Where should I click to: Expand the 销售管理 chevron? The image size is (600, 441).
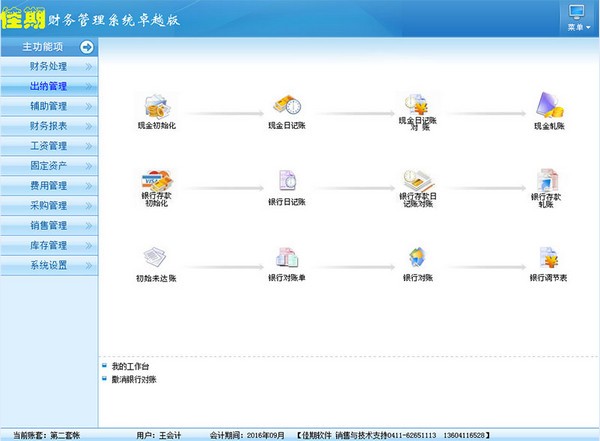(88, 226)
